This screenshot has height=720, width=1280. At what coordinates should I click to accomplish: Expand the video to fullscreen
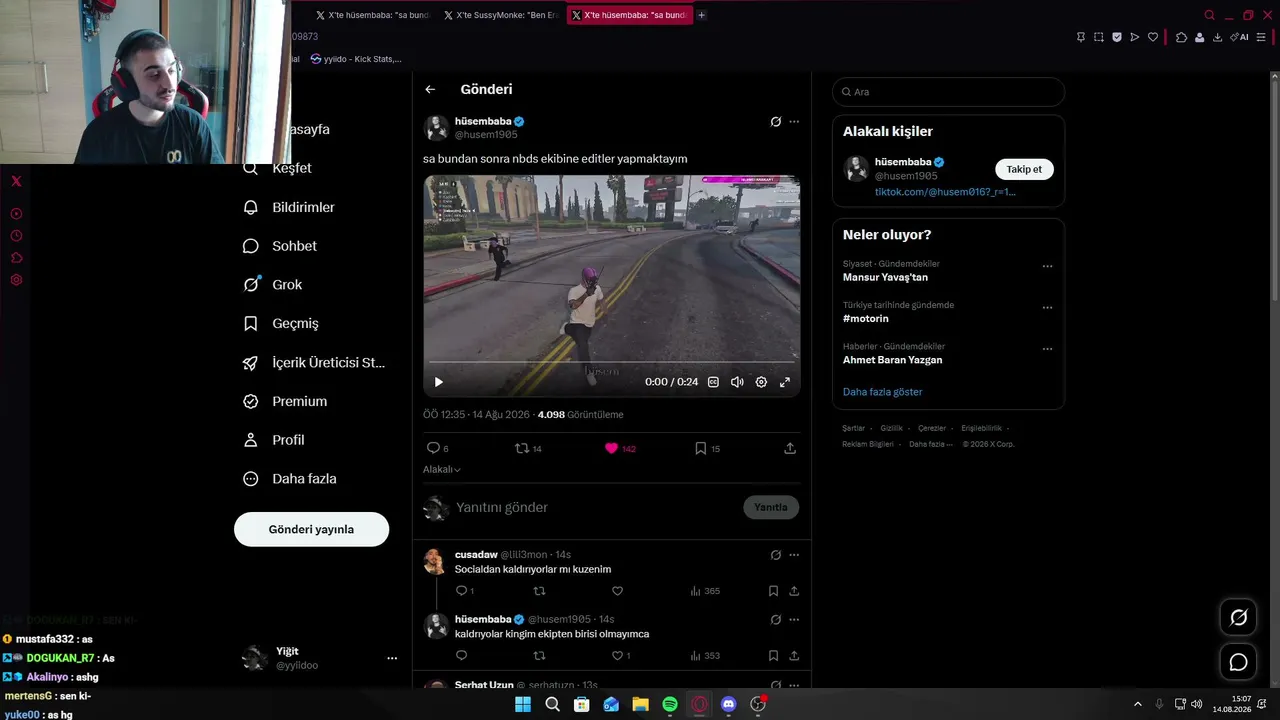coord(785,382)
